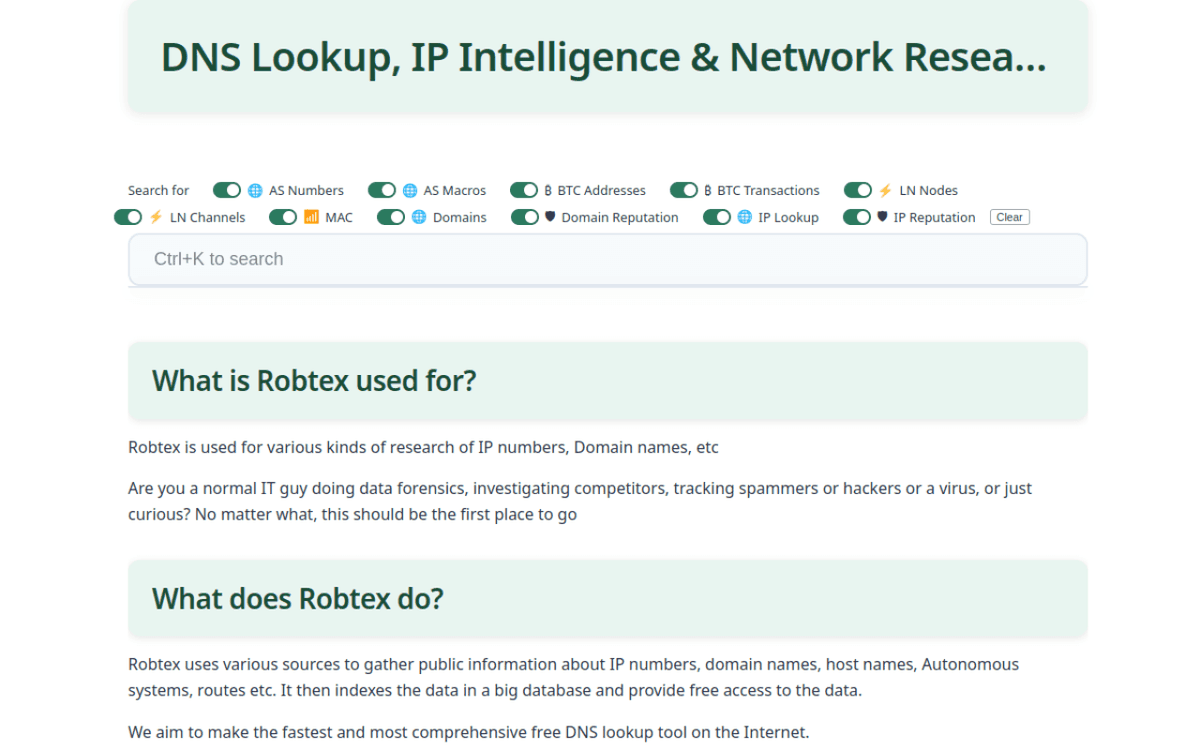Disable the AS Numbers search toggle
1200x750 pixels.
pyautogui.click(x=227, y=190)
